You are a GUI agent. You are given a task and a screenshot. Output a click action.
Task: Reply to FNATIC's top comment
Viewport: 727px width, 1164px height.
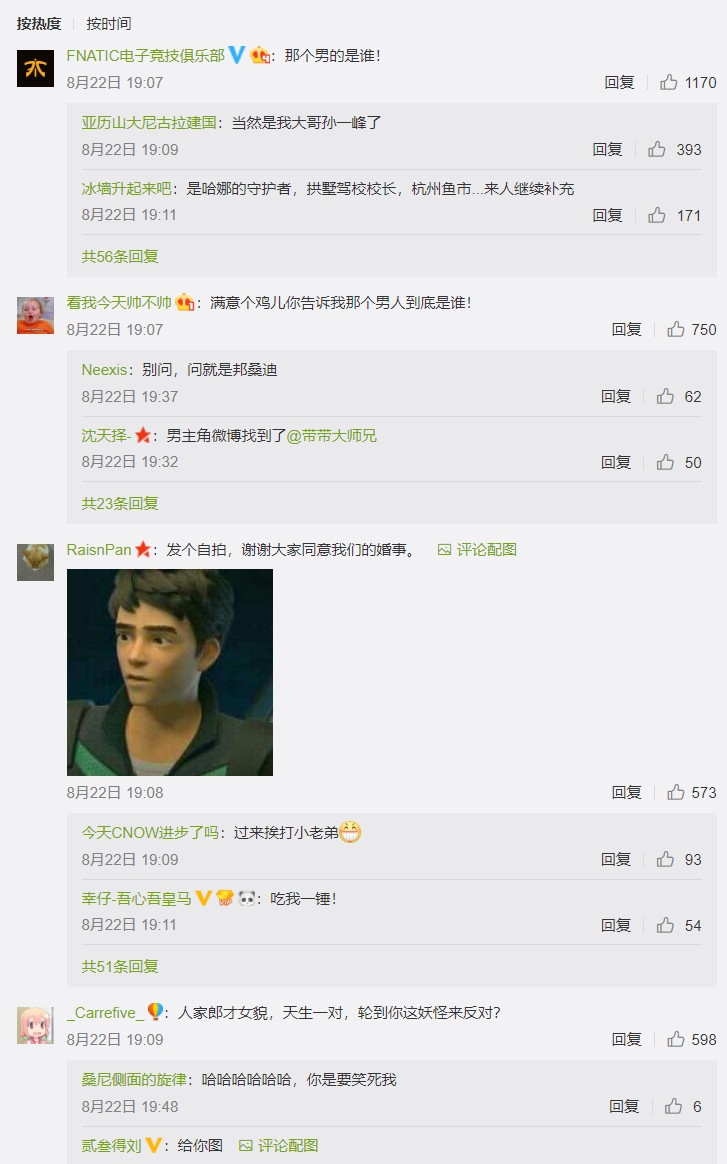click(x=619, y=83)
